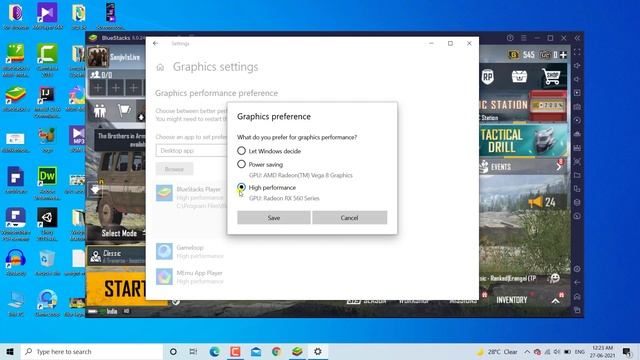Click the Type here to search box
This screenshot has width=640, height=360.
(x=92, y=351)
